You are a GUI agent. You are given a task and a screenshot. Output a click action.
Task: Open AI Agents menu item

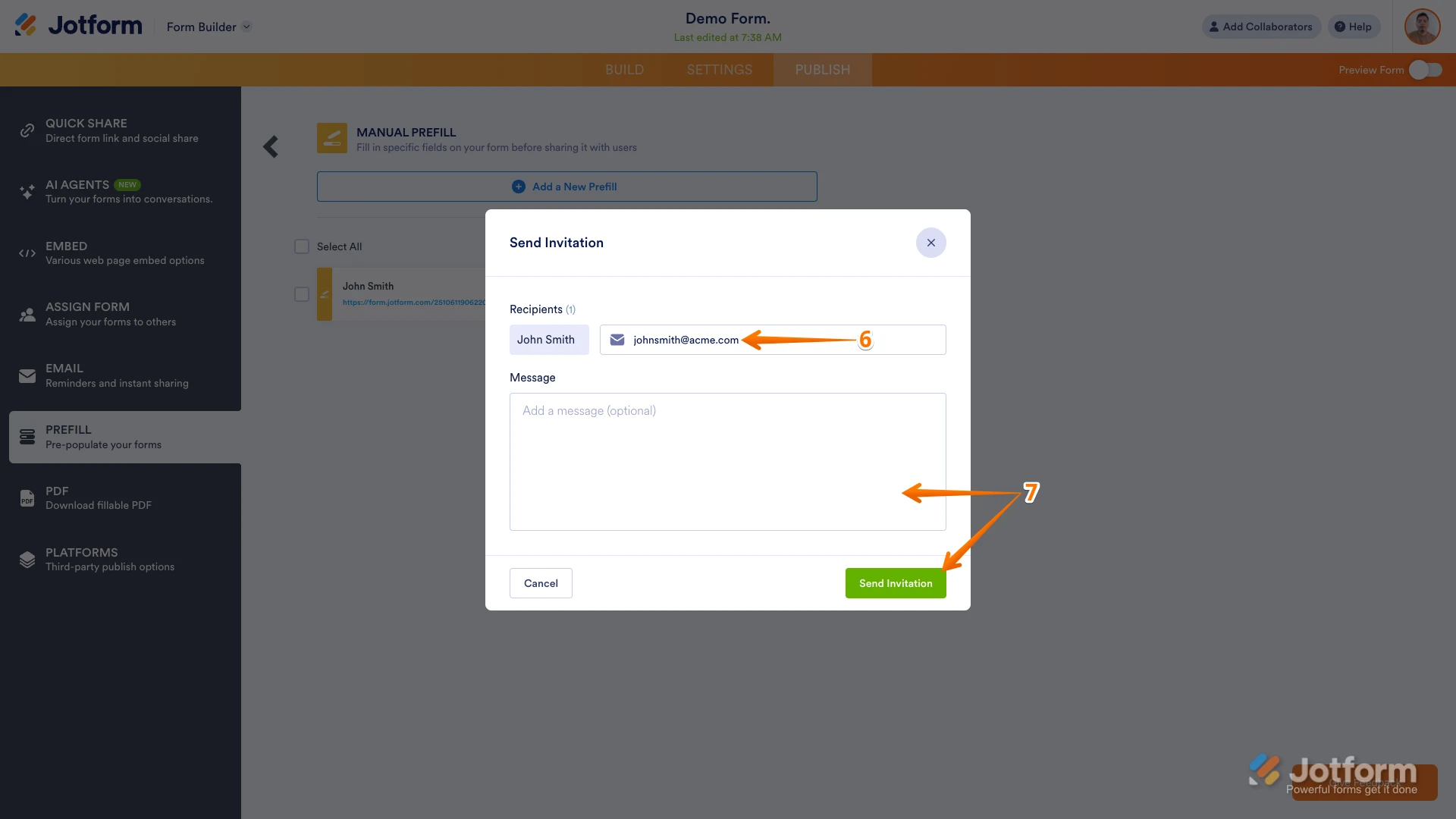coord(121,192)
